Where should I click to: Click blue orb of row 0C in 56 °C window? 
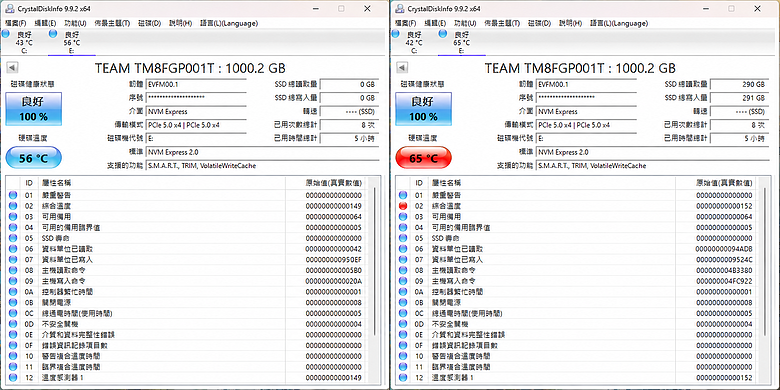13,313
